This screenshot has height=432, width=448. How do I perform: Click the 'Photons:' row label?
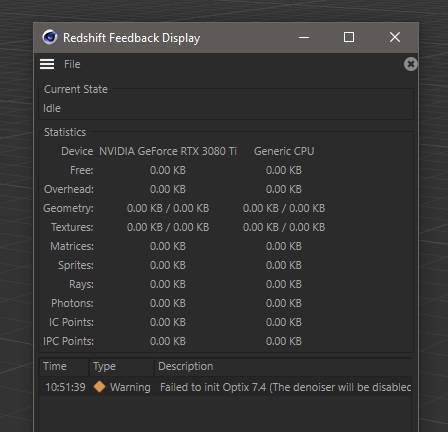72,303
